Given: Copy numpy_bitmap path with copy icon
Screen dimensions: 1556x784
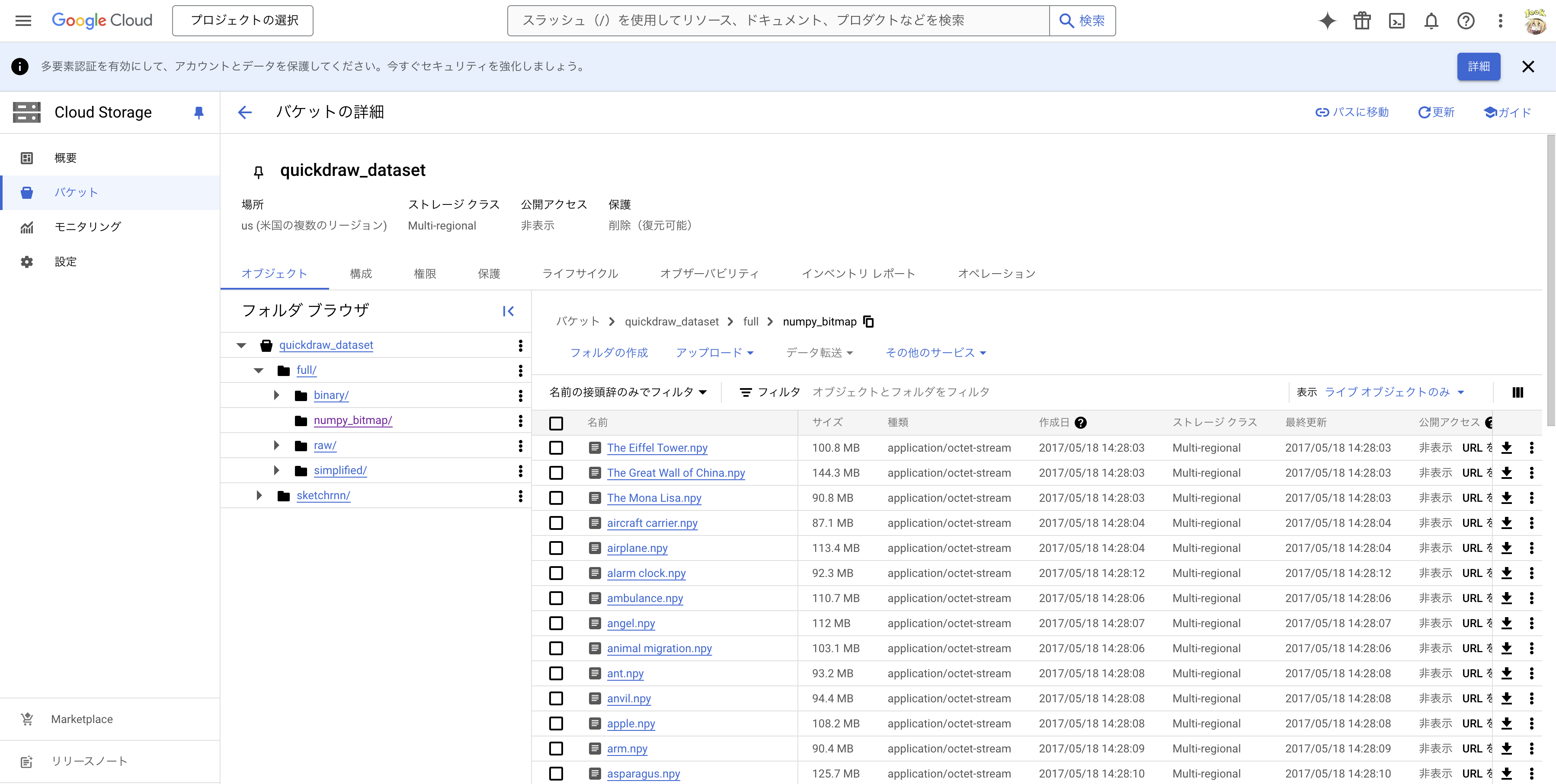Looking at the screenshot, I should tap(869, 322).
